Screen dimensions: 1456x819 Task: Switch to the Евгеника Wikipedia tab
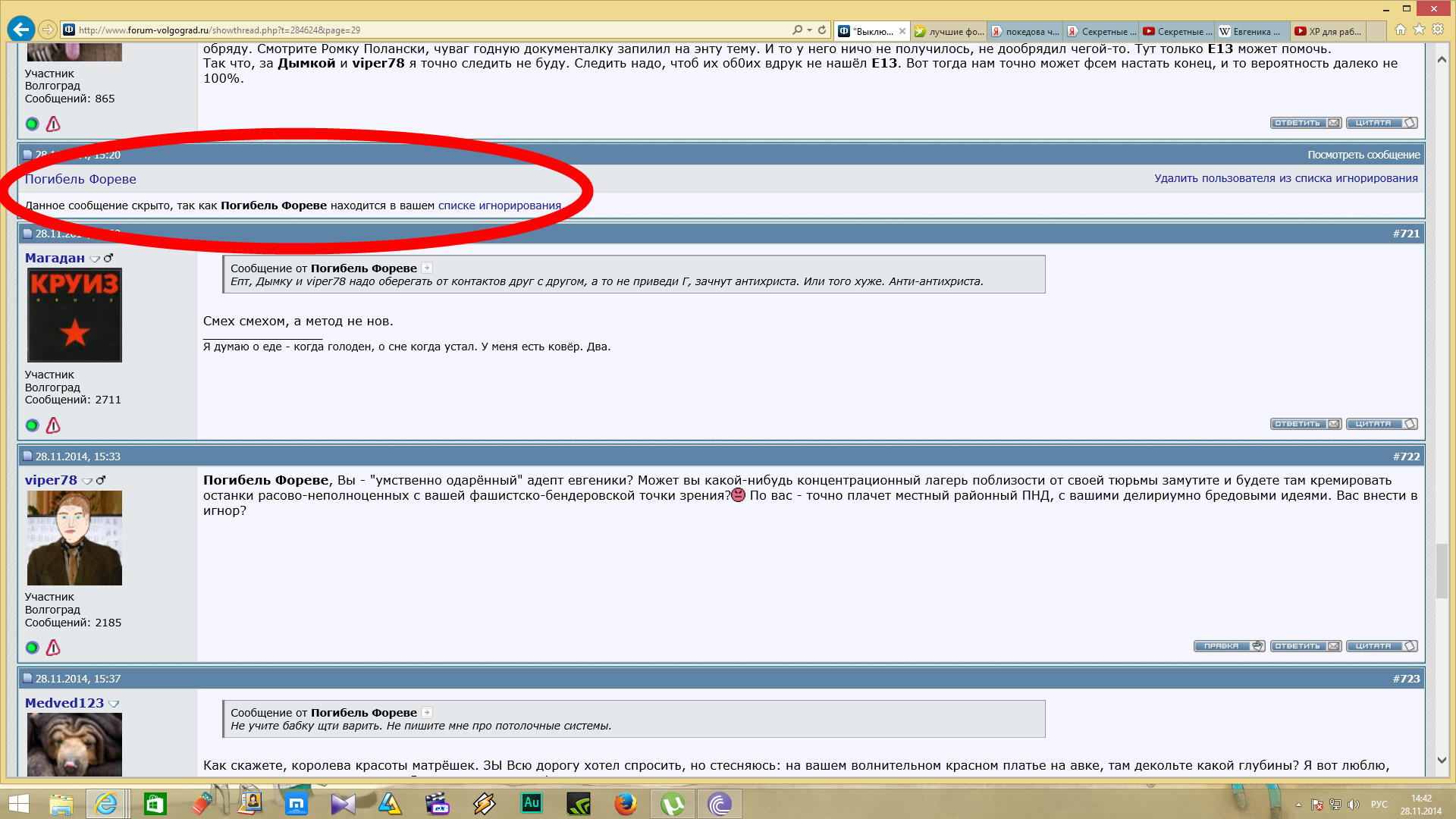point(1251,31)
